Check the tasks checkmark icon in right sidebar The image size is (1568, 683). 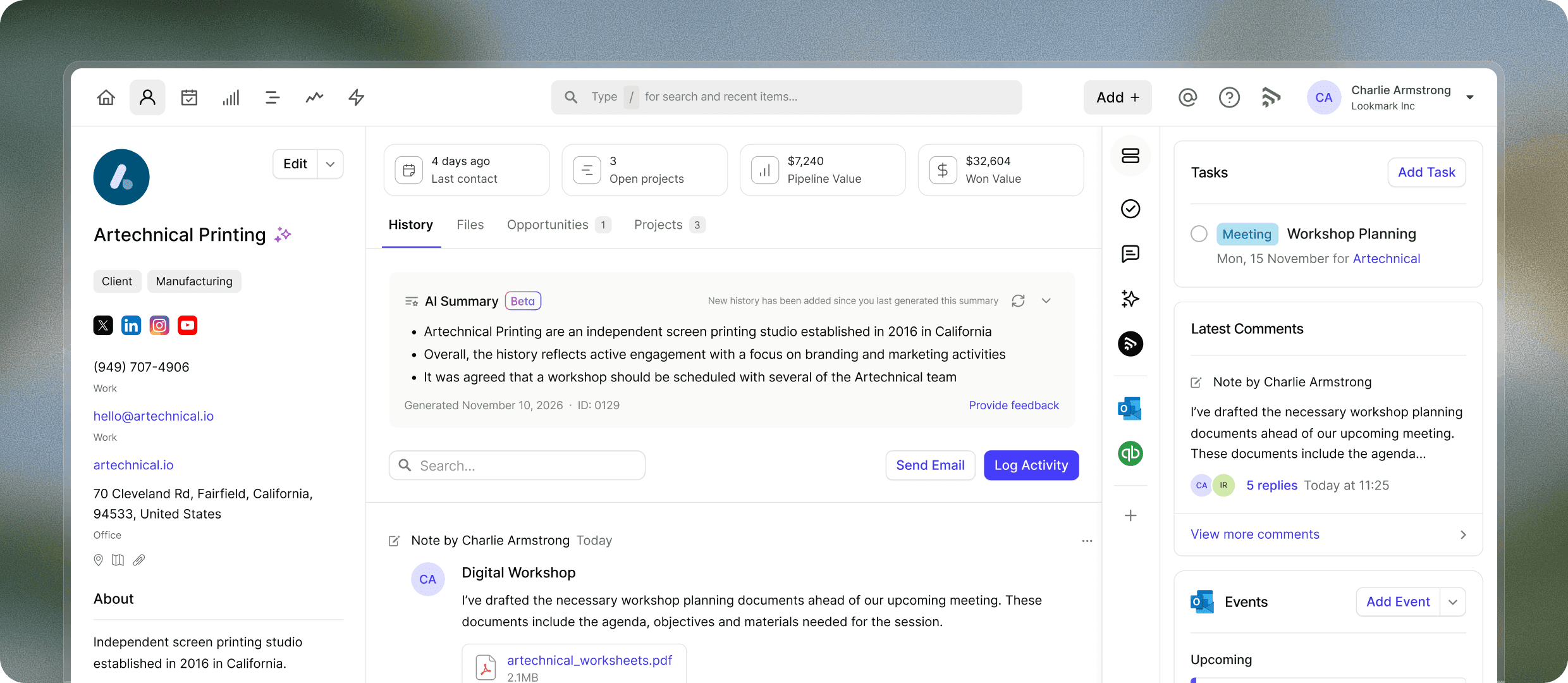[x=1130, y=209]
